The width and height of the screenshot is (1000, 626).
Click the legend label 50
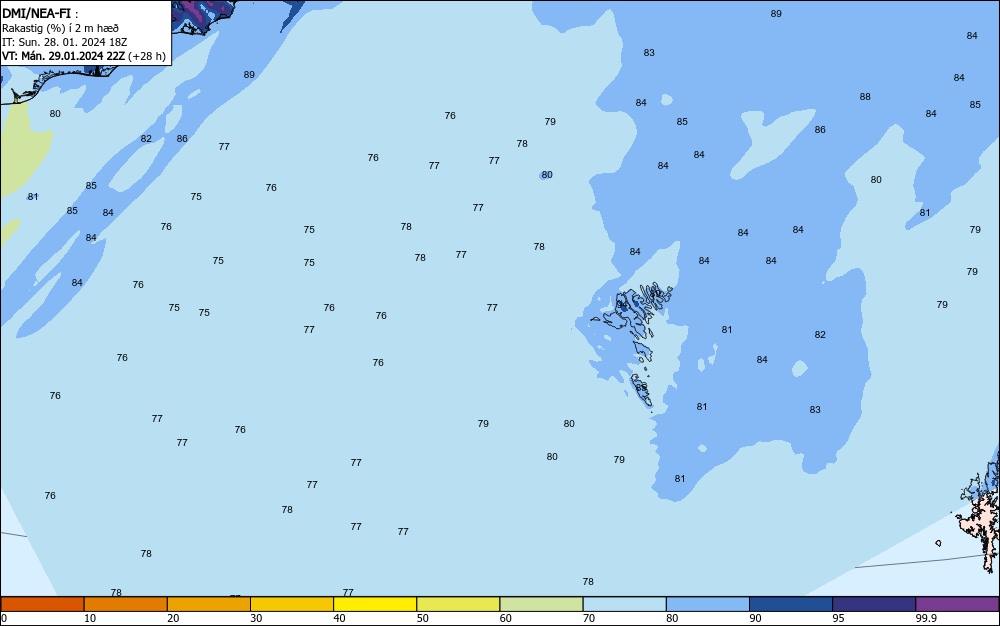(422, 618)
